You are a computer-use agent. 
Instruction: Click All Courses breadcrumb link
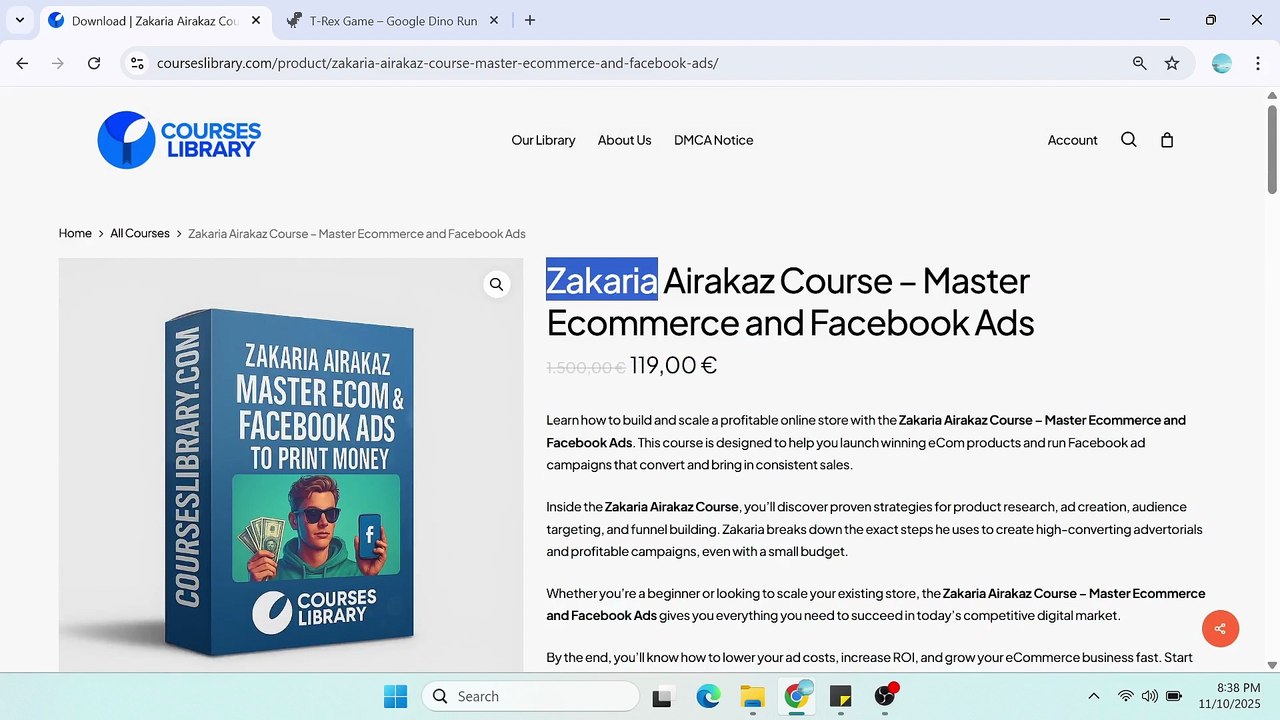click(x=140, y=233)
